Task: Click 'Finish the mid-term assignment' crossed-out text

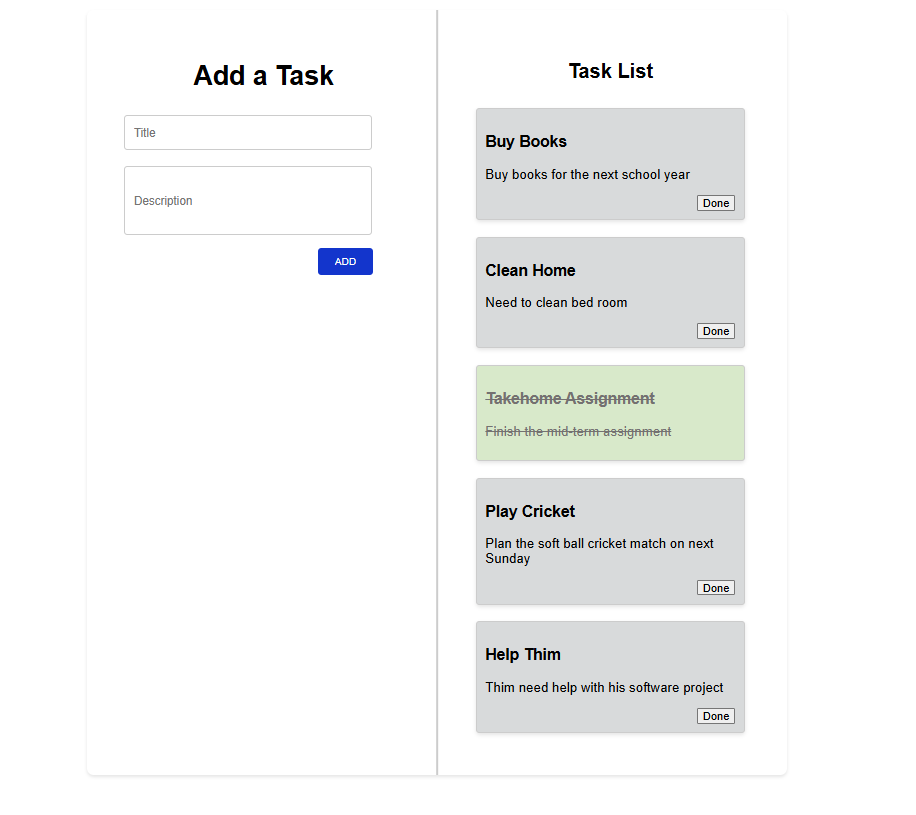Action: [578, 432]
